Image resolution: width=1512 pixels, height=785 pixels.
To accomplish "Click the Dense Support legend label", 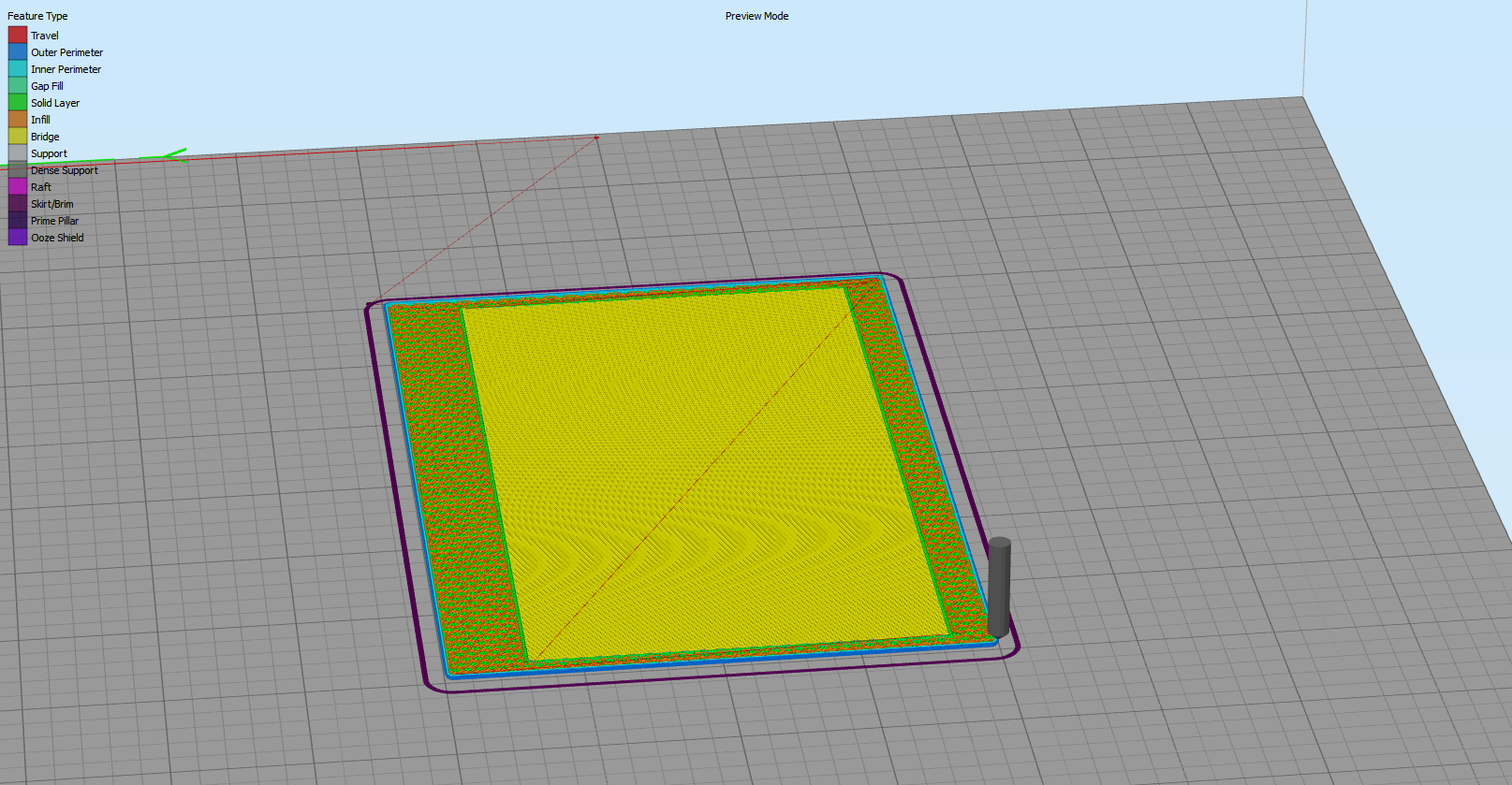I will 64,170.
